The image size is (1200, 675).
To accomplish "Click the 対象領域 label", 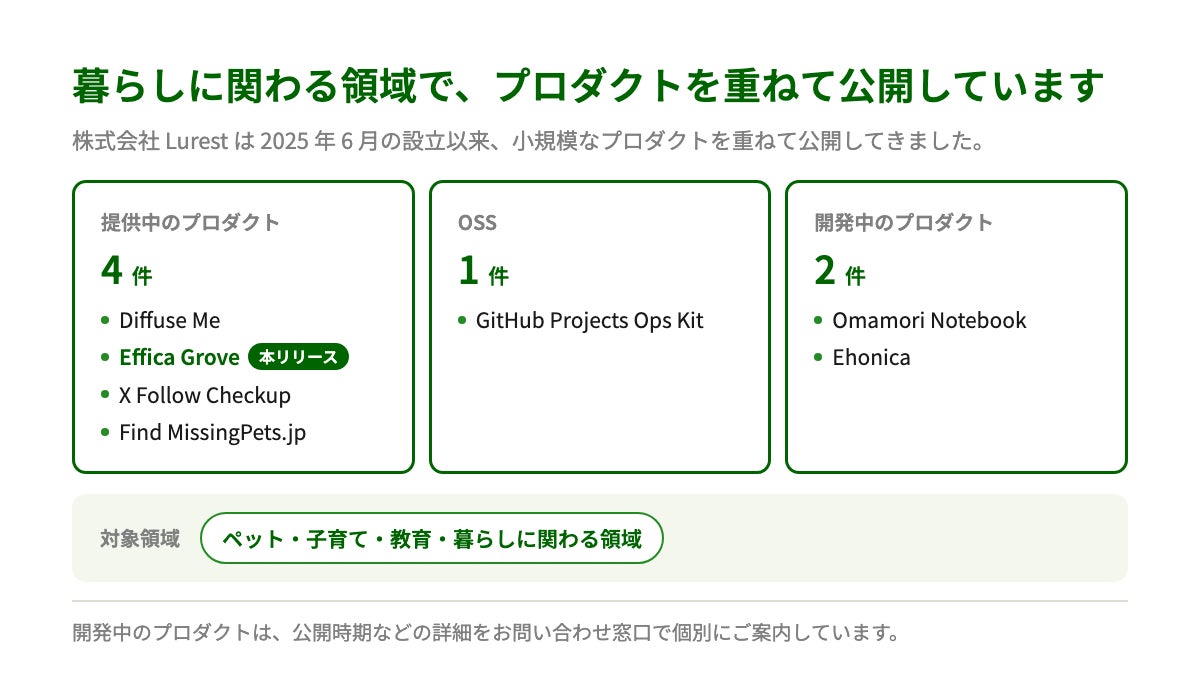I will click(x=140, y=539).
